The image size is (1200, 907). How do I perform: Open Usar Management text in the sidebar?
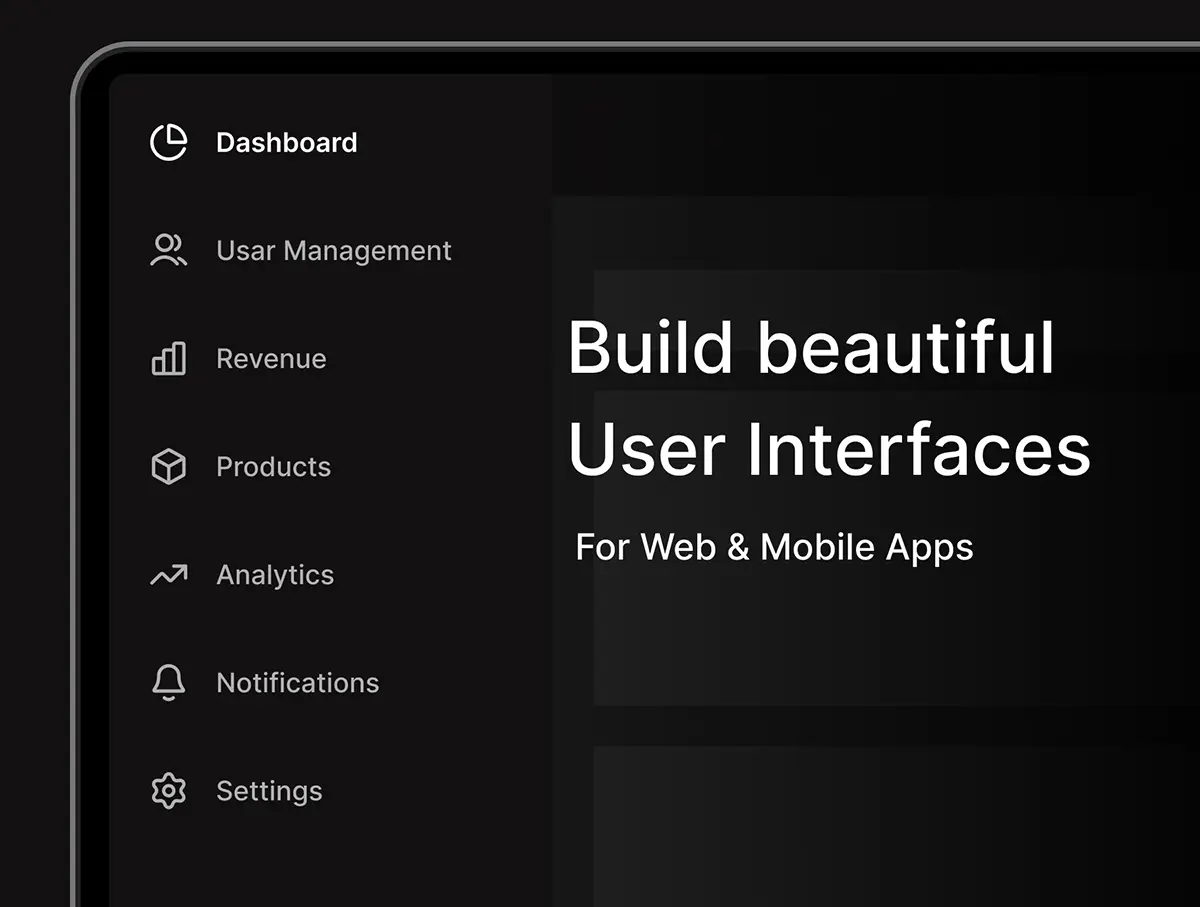click(x=333, y=251)
